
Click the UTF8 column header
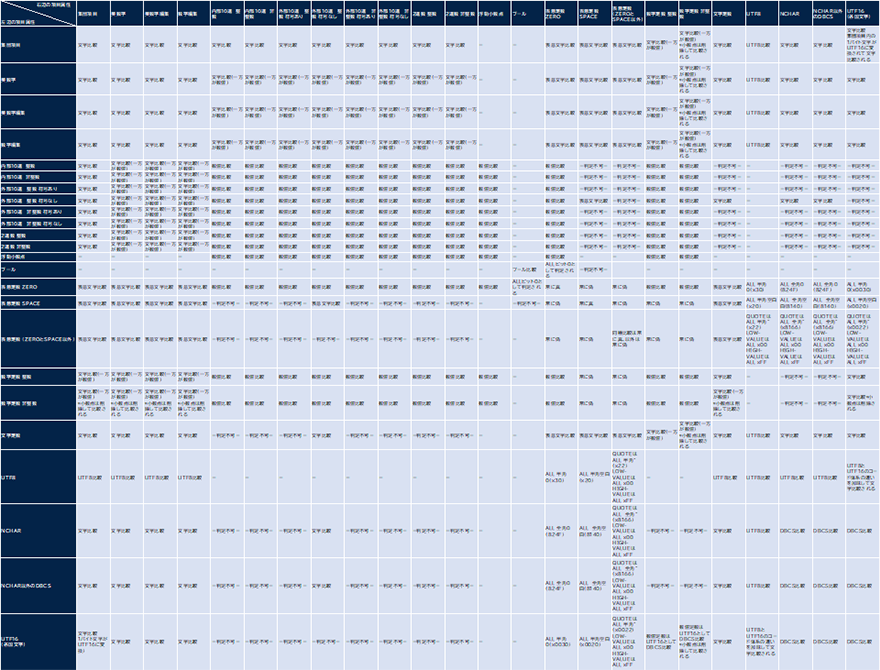pos(759,17)
